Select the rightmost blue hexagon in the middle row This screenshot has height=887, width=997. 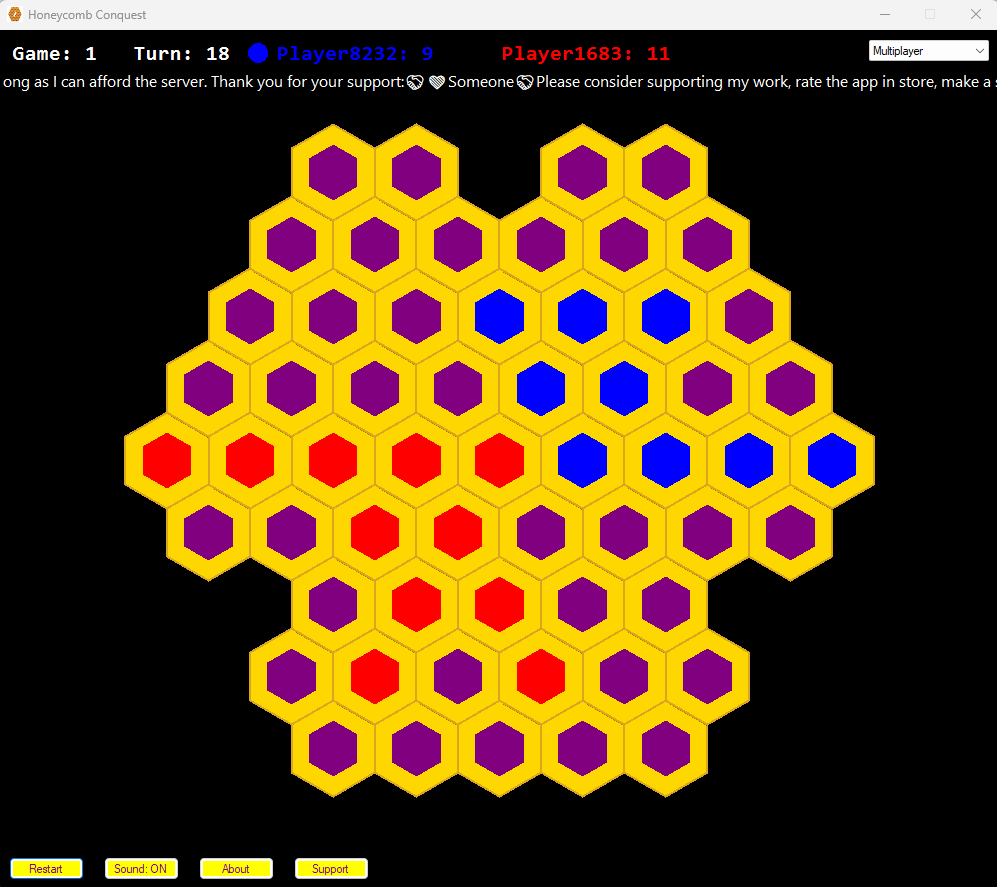point(832,461)
